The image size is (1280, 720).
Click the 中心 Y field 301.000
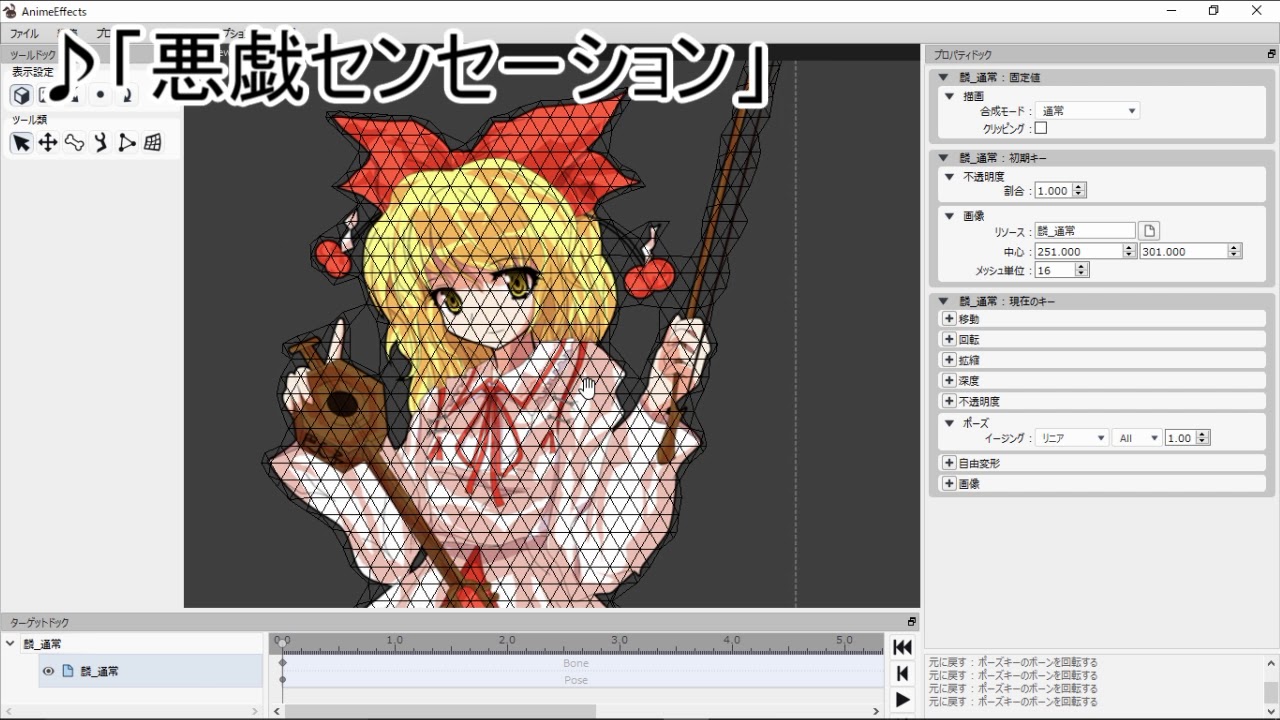pos(1183,252)
